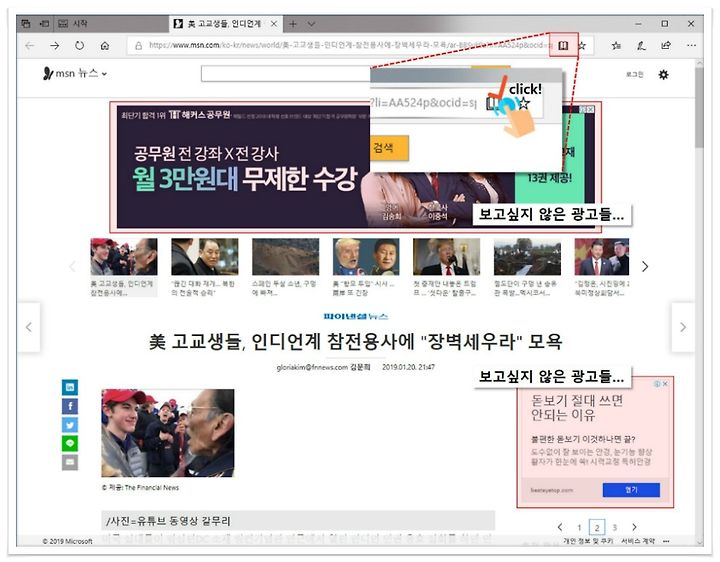
Task: Open the Trump speaking news thumbnail
Action: point(446,257)
